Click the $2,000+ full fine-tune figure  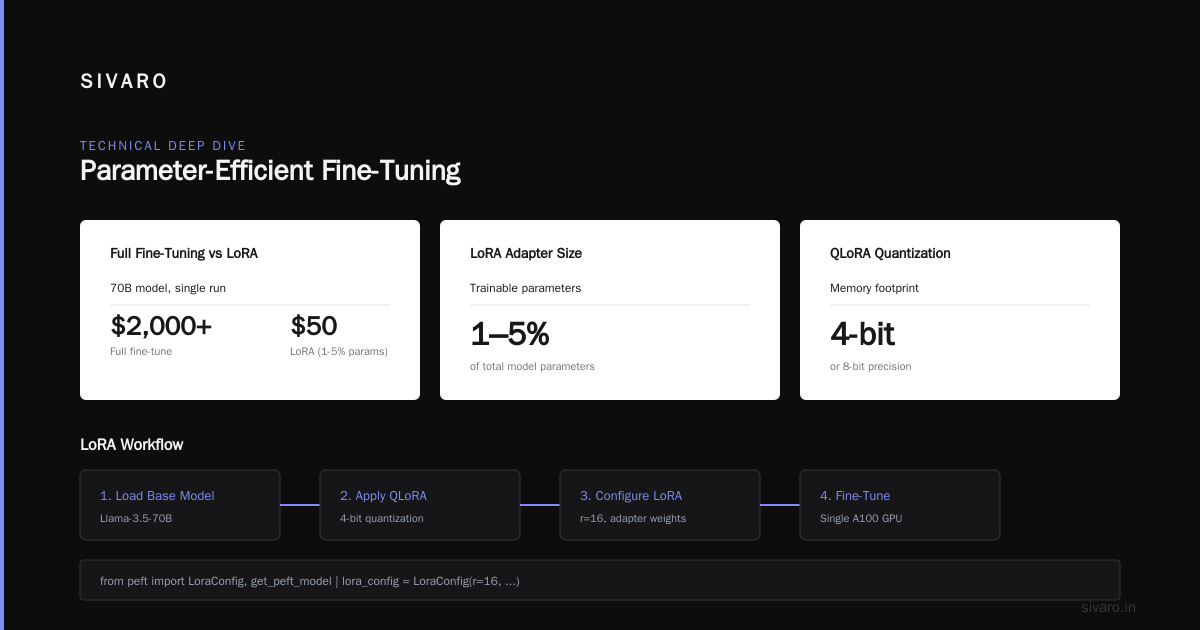161,326
